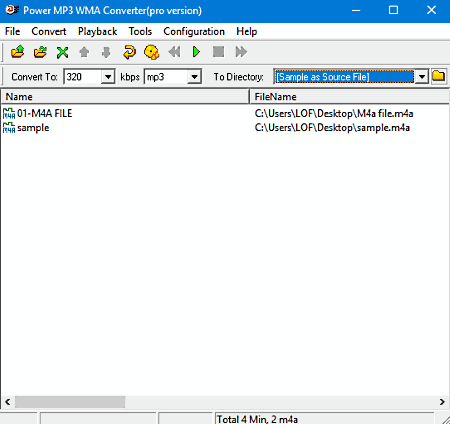Select the 01-M4A FILE row
This screenshot has width=450, height=424.
(45, 113)
